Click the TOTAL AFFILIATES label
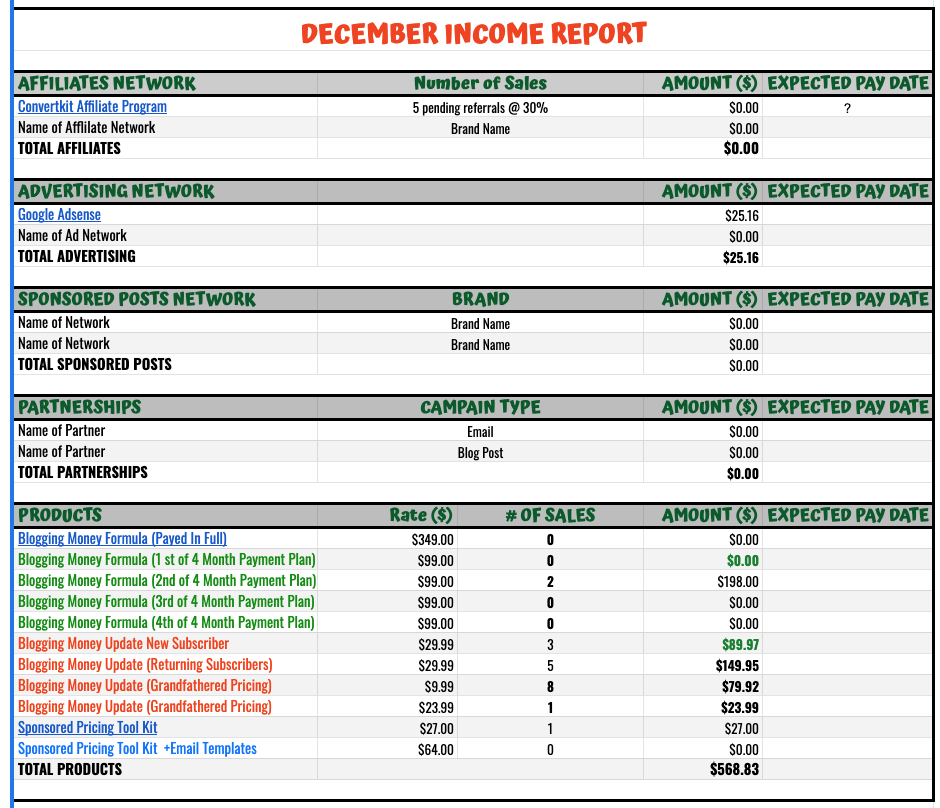 (69, 149)
